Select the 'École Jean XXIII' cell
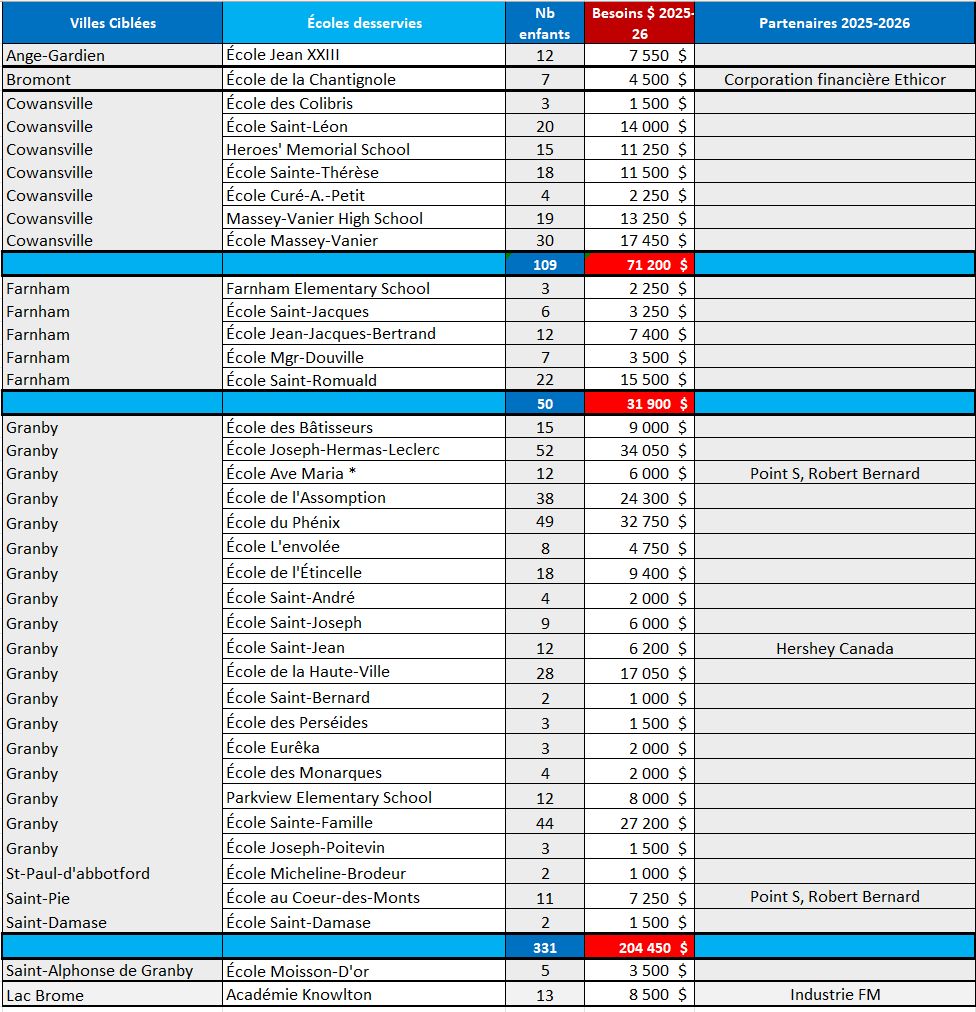The image size is (976, 1012). 364,55
